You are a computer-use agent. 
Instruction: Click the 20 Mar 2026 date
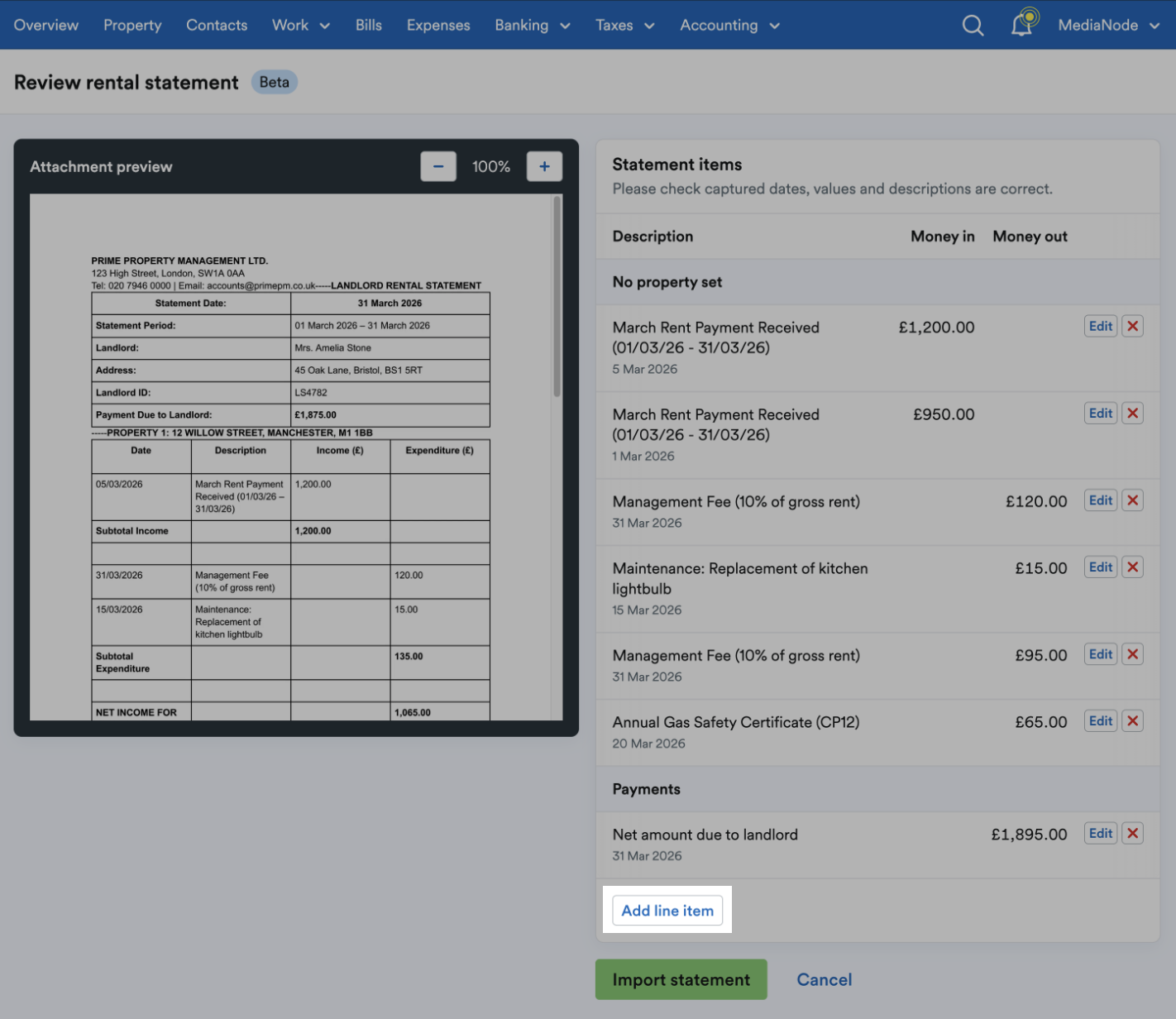click(649, 744)
